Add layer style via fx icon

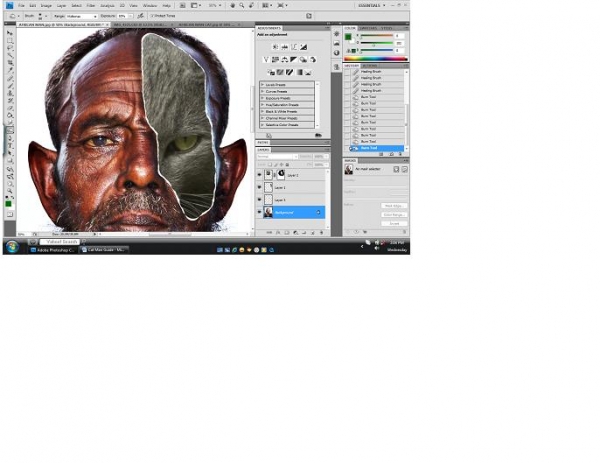(278, 232)
